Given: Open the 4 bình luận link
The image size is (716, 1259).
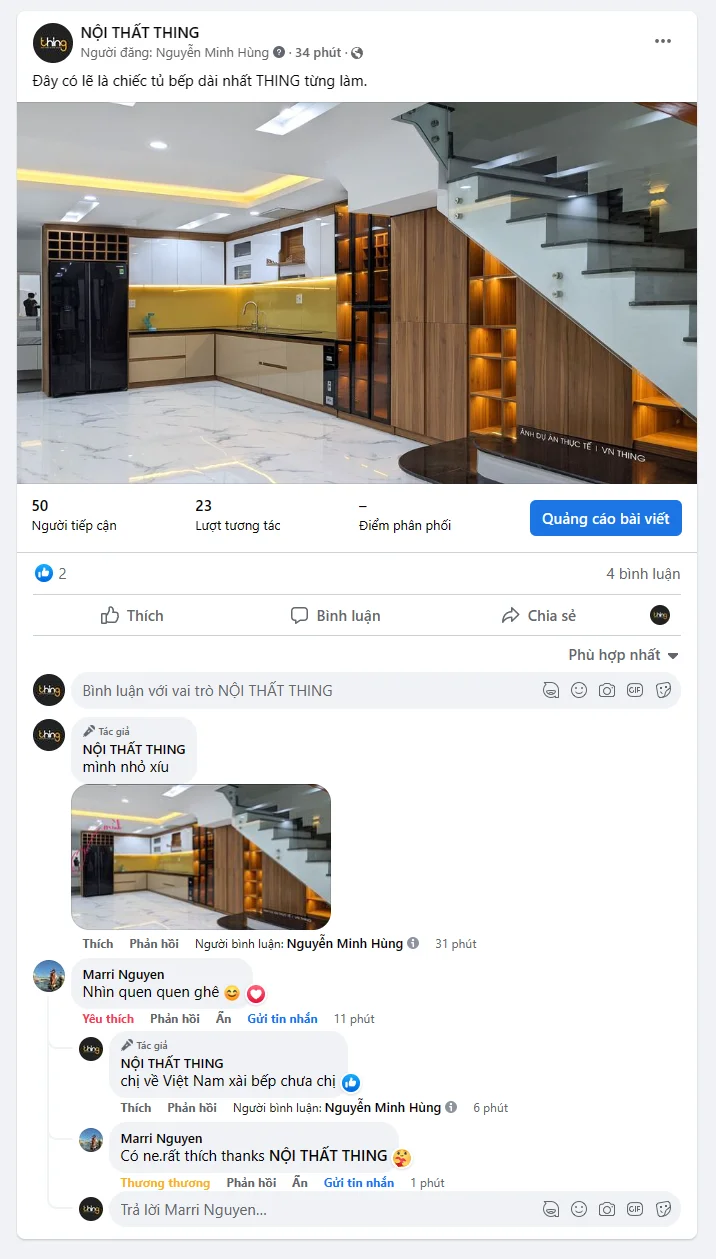Looking at the screenshot, I should [x=643, y=574].
